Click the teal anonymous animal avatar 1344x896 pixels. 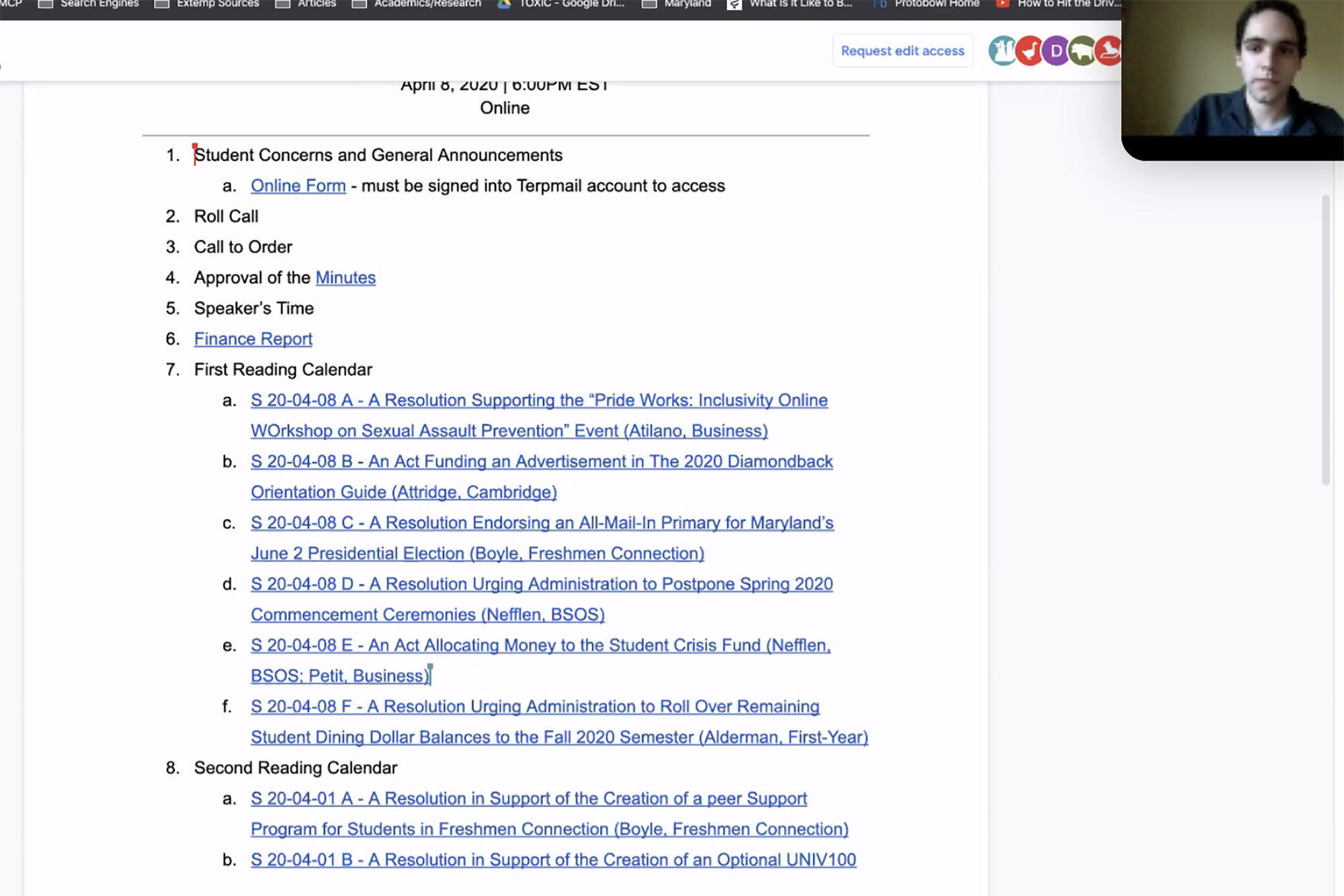tap(1002, 51)
